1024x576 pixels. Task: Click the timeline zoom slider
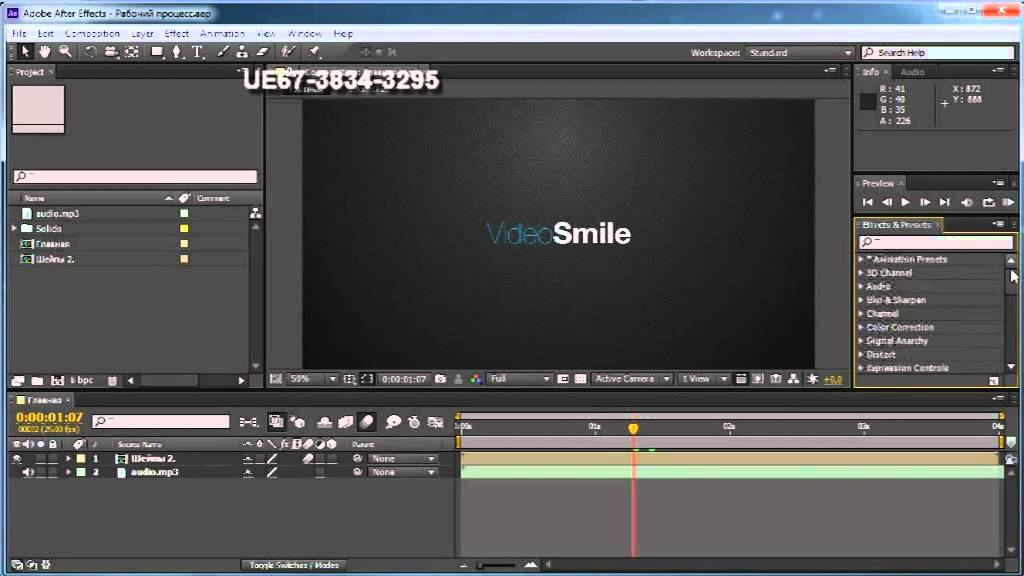click(496, 565)
